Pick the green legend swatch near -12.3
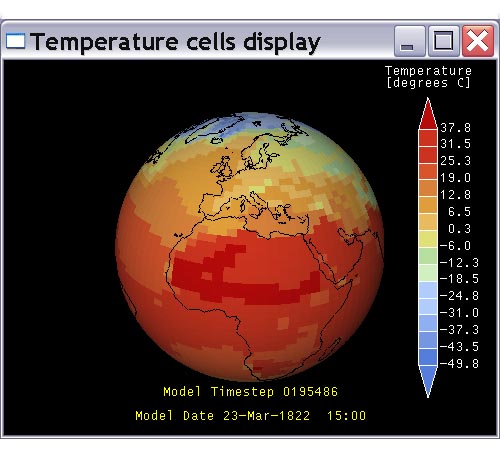 point(428,256)
